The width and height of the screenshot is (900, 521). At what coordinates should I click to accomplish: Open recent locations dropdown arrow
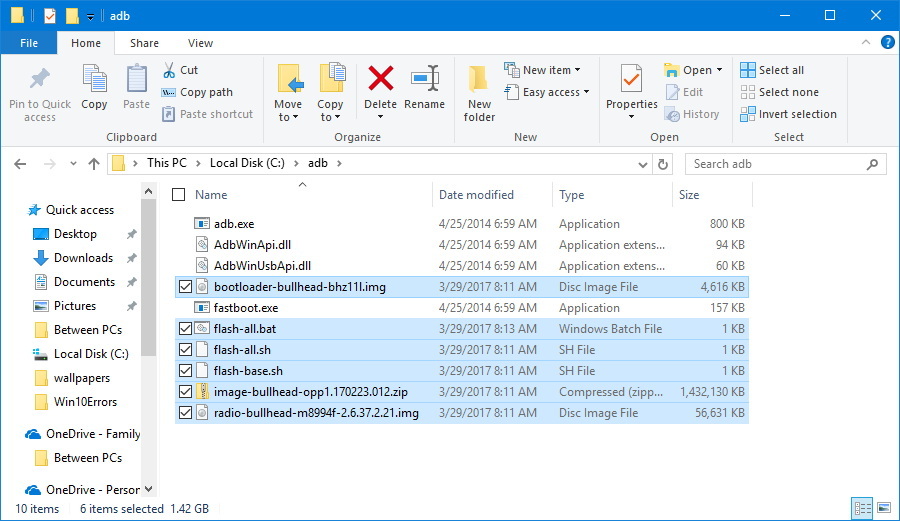point(73,164)
